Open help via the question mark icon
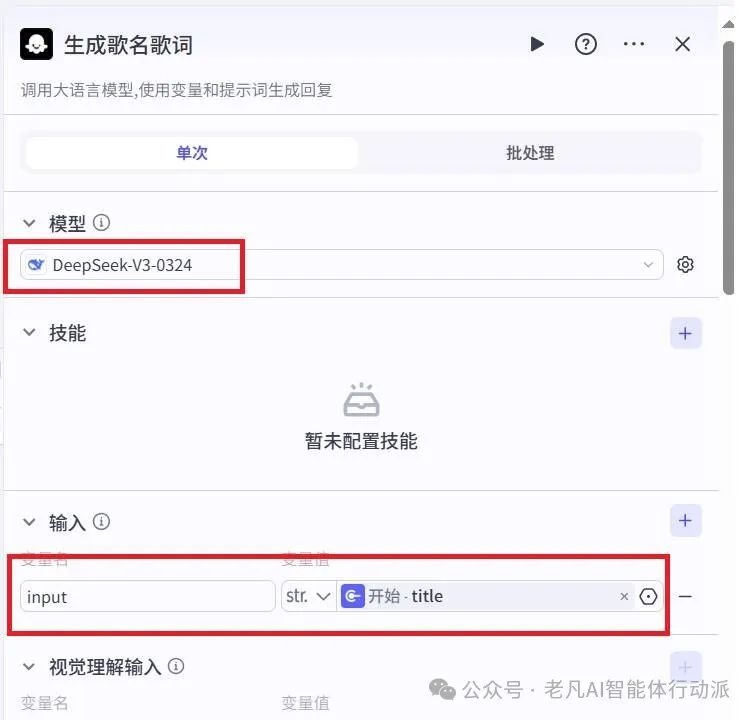The height and width of the screenshot is (720, 754). tap(585, 44)
